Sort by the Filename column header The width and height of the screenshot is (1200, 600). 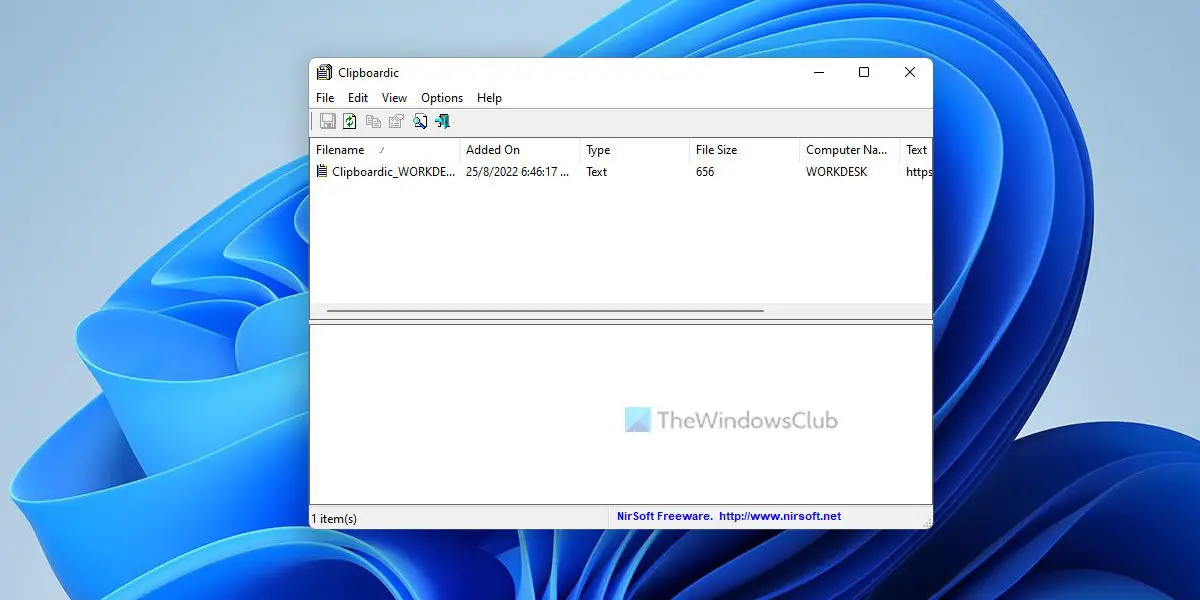(x=385, y=150)
